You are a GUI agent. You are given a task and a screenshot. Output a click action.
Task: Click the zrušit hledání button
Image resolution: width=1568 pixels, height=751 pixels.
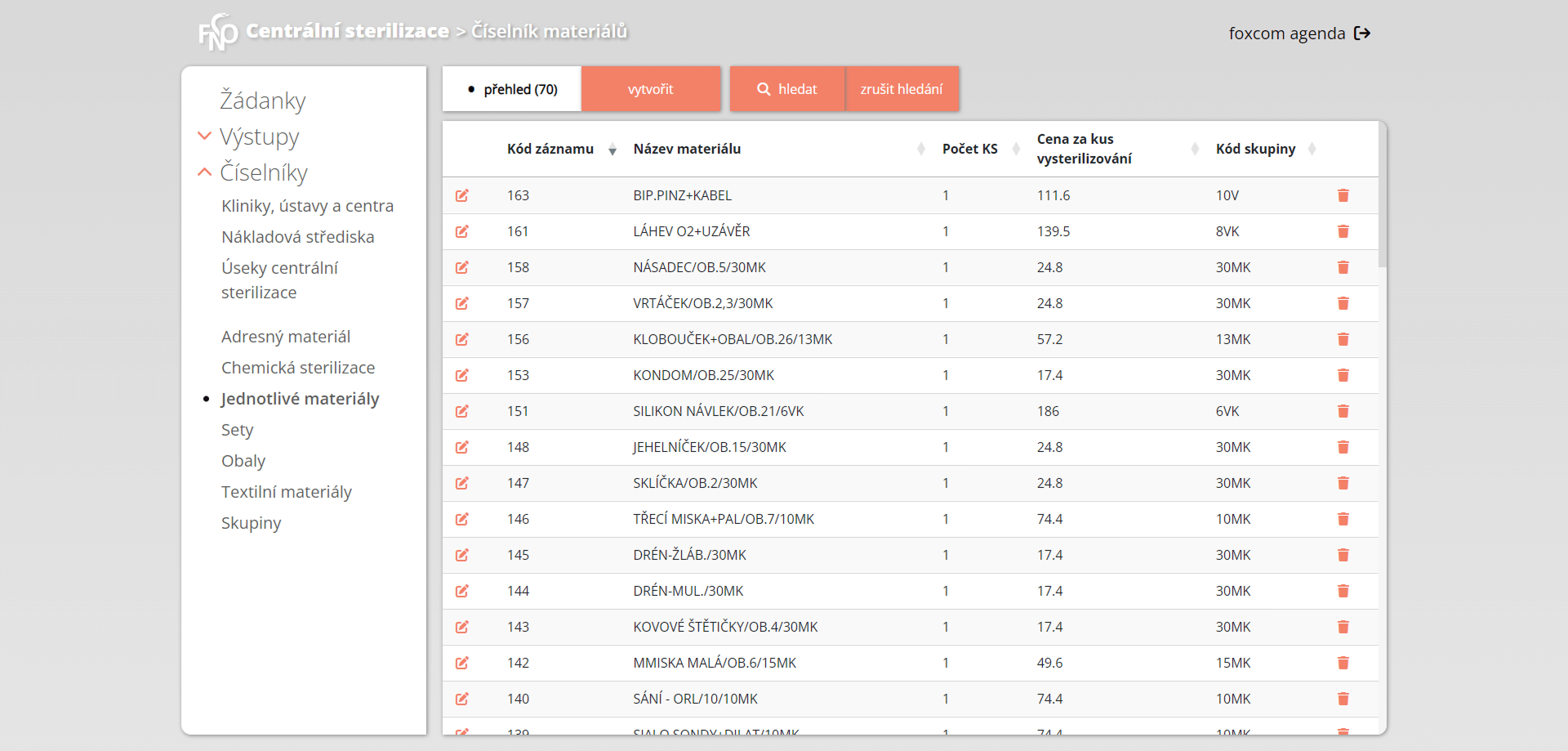click(x=901, y=89)
